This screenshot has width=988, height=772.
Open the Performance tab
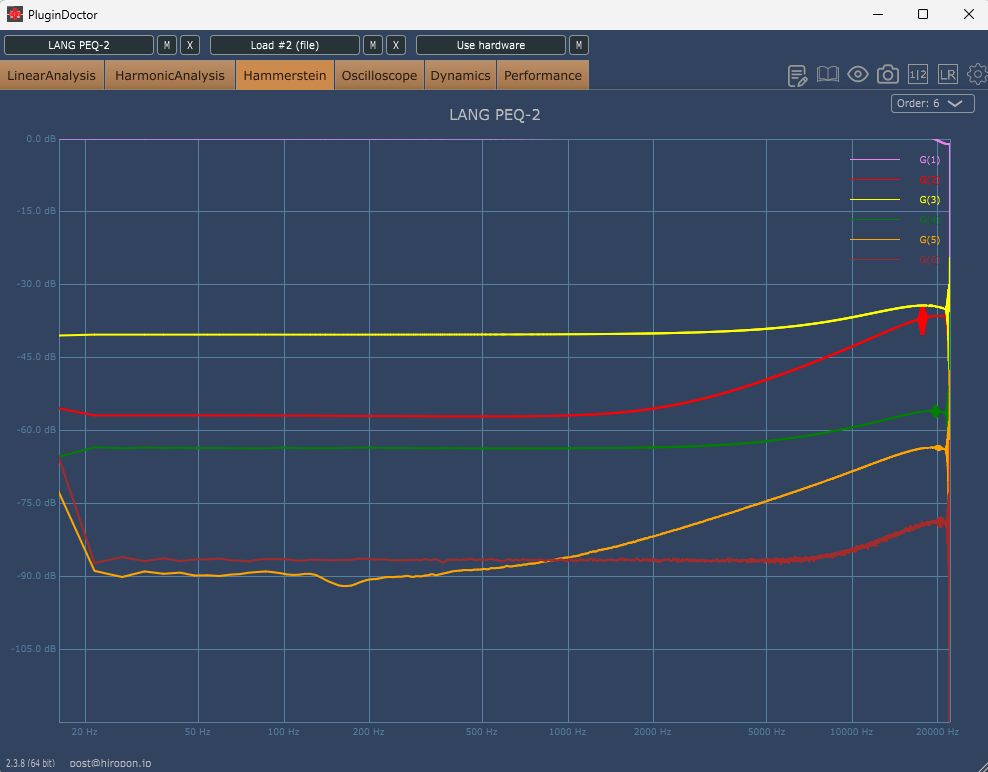pos(543,76)
